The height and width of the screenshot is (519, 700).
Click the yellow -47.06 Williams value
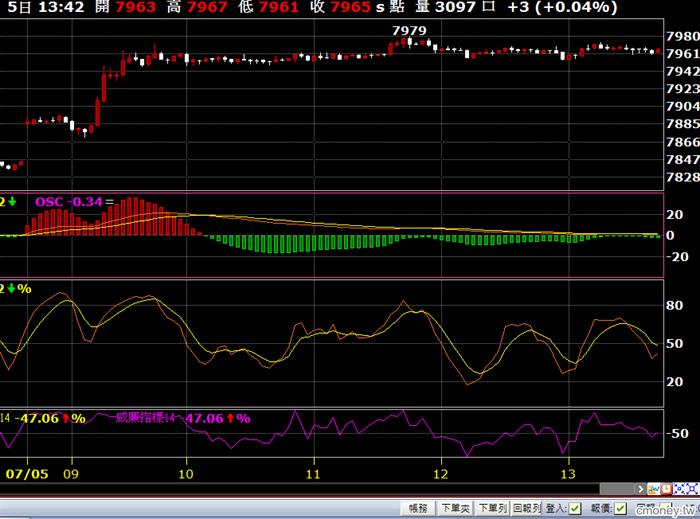click(x=37, y=418)
